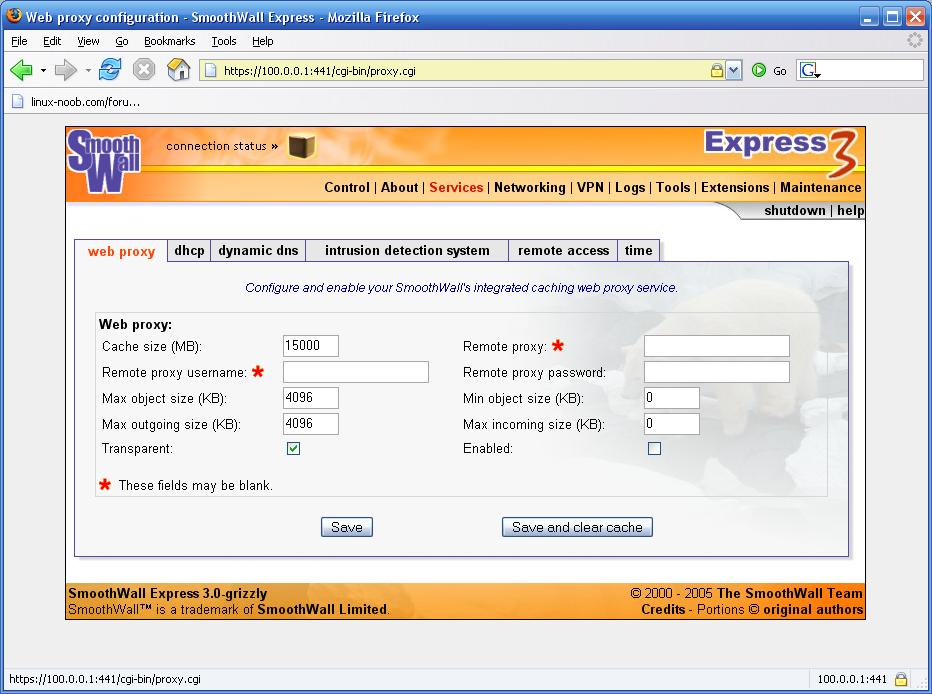Click the SmoothWall Express 3.0-grizzly footer text
Image resolution: width=932 pixels, height=694 pixels.
pyautogui.click(x=168, y=593)
